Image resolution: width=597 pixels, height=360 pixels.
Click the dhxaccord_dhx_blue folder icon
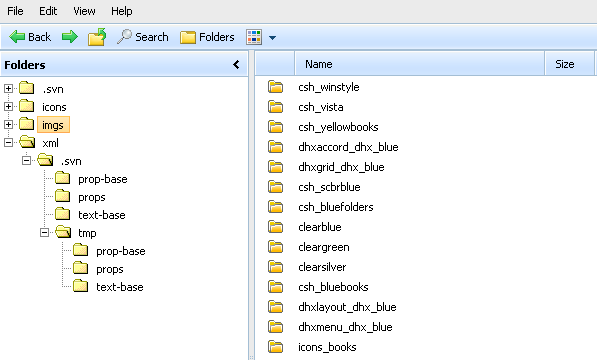[275, 147]
